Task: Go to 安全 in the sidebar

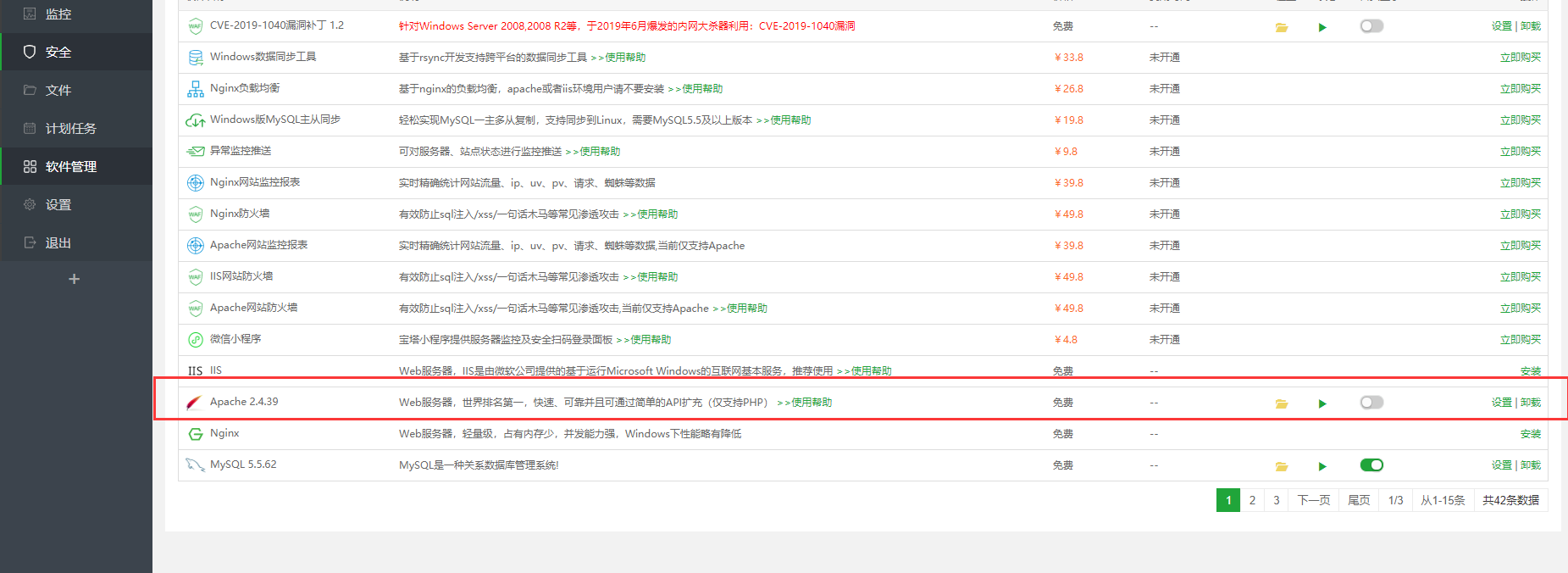Action: 76,52
